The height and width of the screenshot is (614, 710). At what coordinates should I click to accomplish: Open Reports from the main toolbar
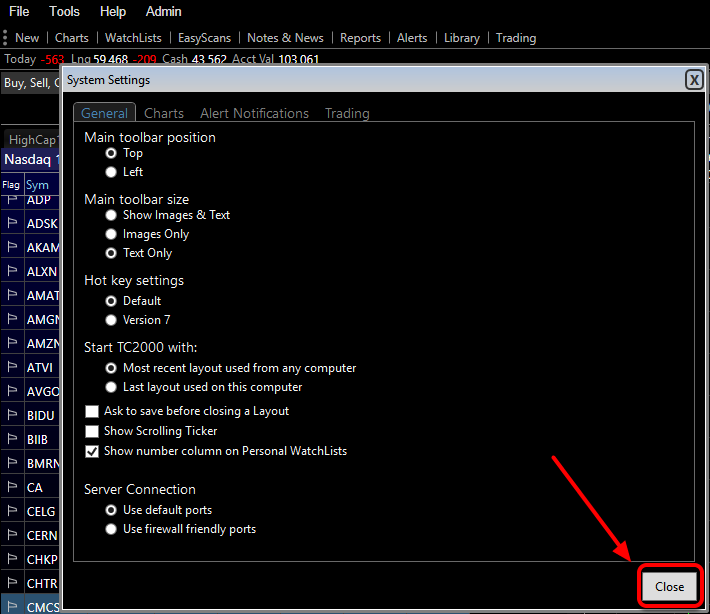[x=360, y=38]
